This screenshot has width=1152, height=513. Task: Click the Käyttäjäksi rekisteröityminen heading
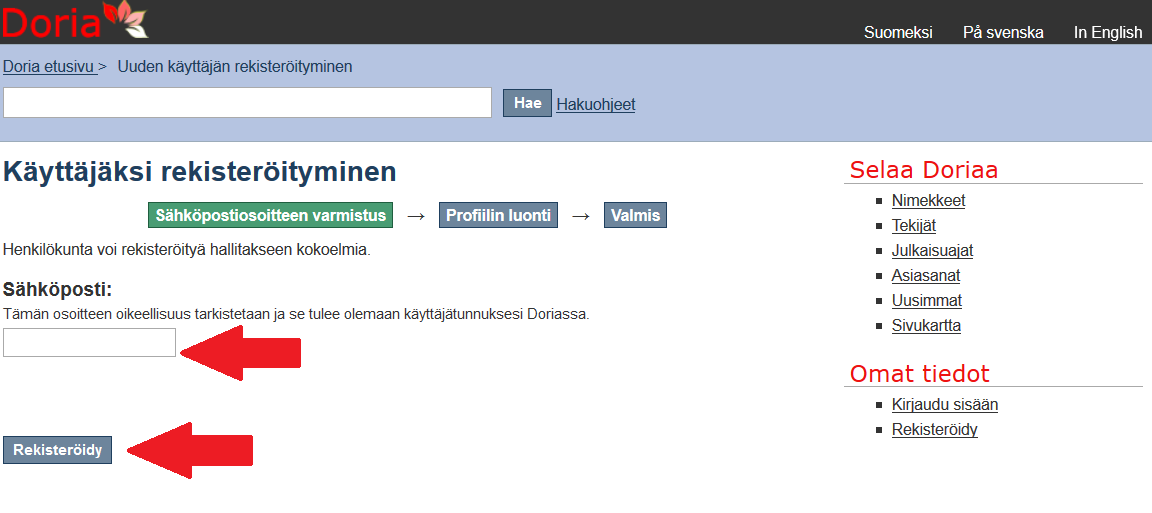click(200, 172)
